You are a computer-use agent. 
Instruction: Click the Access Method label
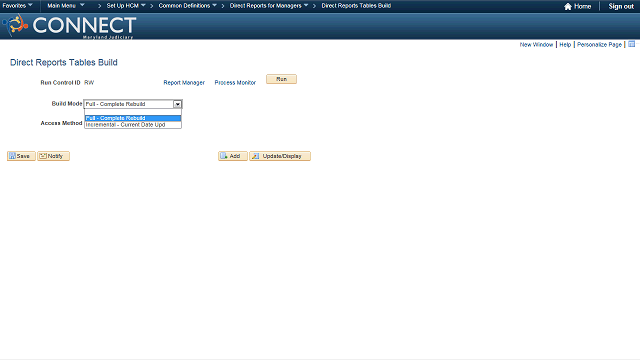click(x=61, y=123)
